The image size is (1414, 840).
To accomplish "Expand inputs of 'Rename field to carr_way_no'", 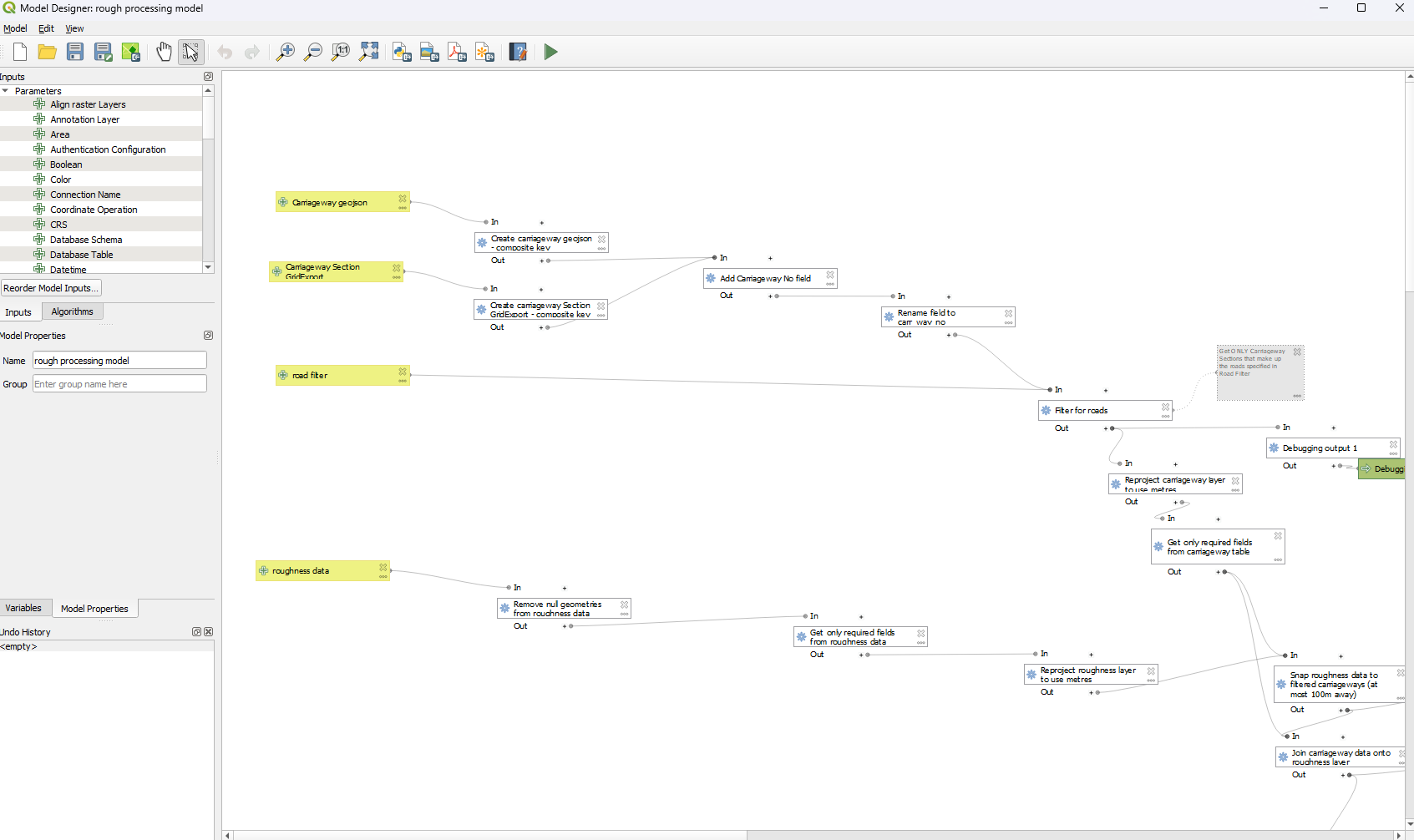I will [949, 297].
